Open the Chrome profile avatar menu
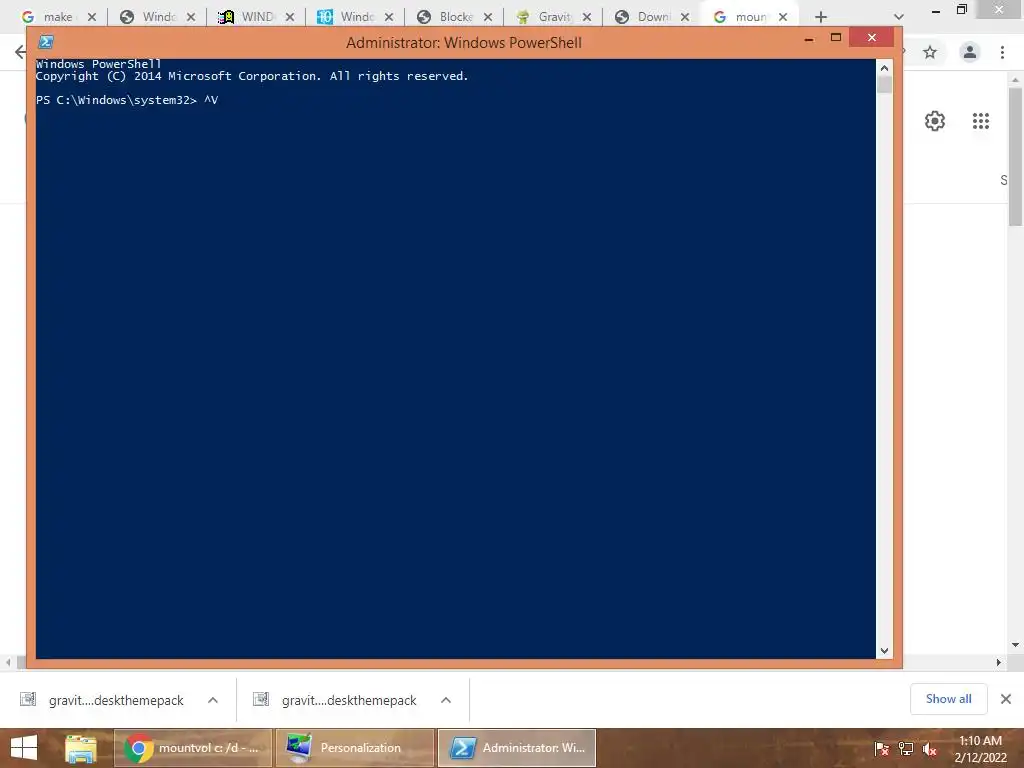1024x768 pixels. pyautogui.click(x=970, y=52)
